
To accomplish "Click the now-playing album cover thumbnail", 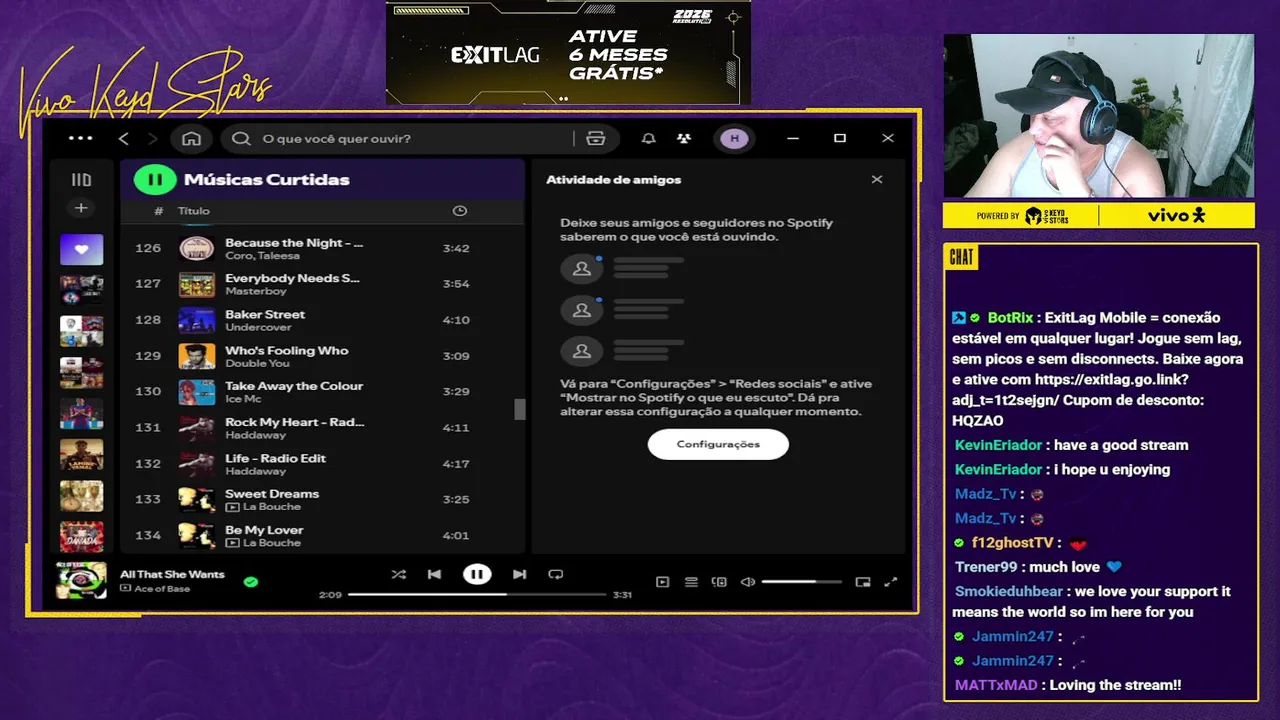I will 81,581.
